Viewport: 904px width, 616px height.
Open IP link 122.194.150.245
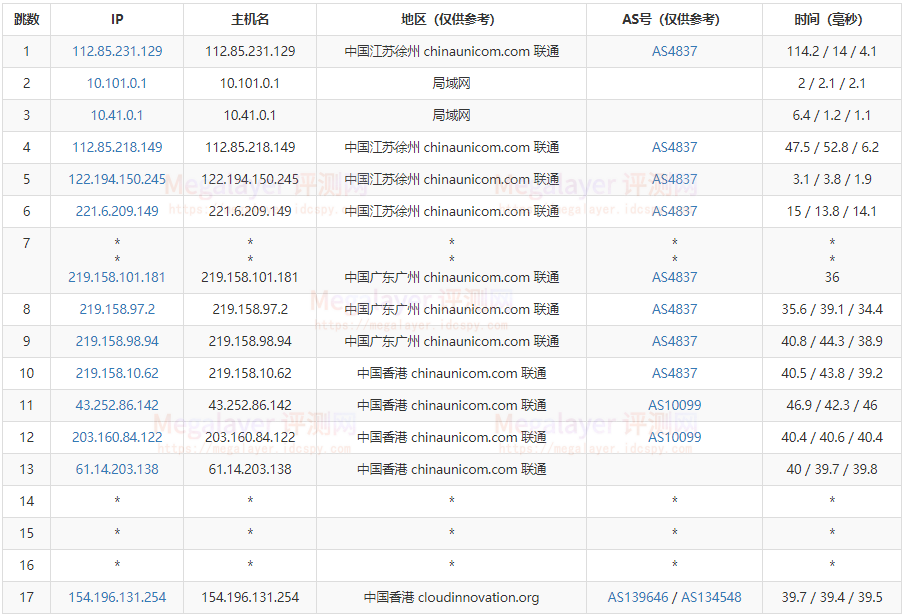(117, 179)
